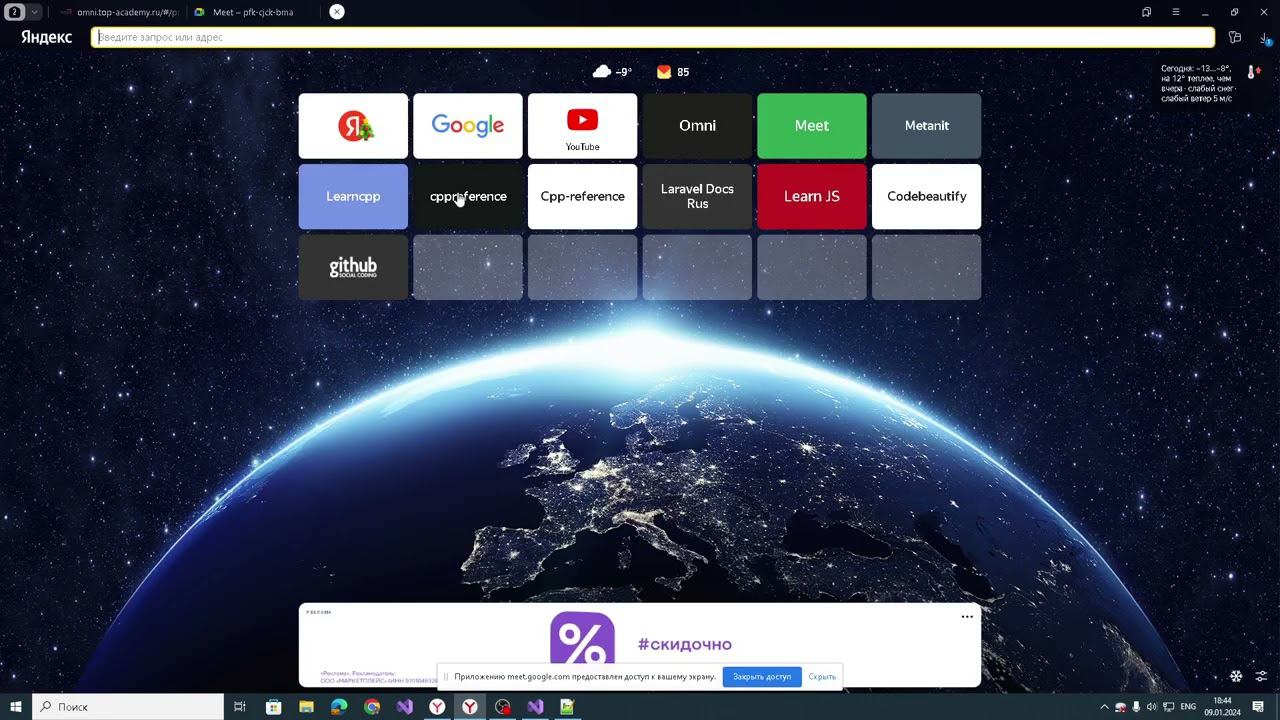Open the downloads icon
This screenshot has height=720, width=1280.
pos(1265,38)
